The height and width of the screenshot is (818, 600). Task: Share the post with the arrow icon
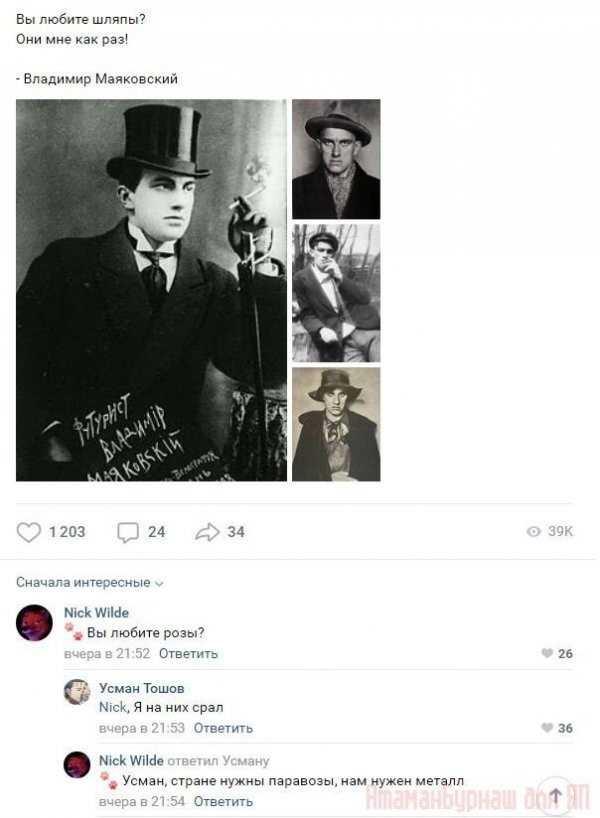point(207,532)
